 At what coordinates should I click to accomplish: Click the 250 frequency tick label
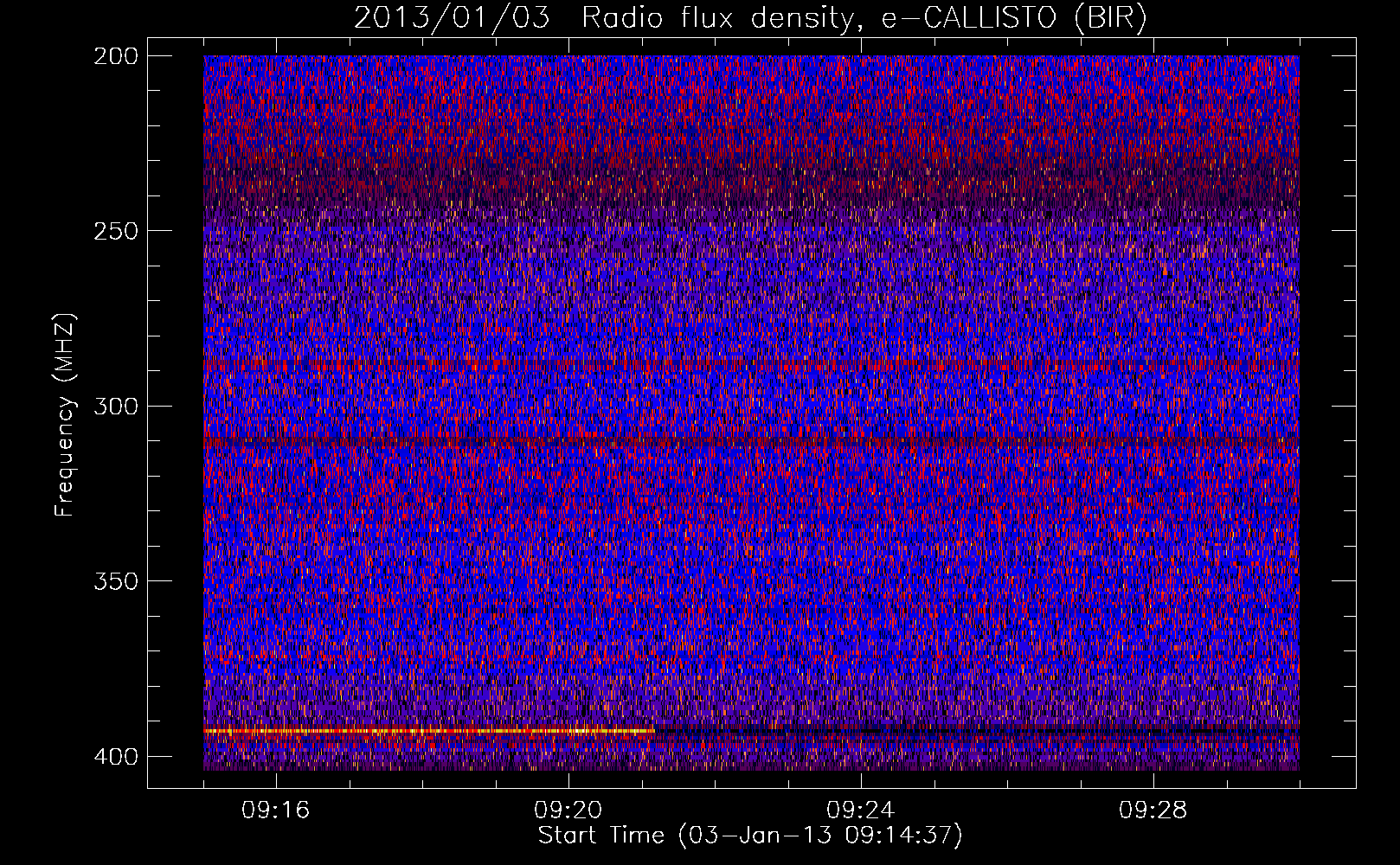tap(115, 231)
